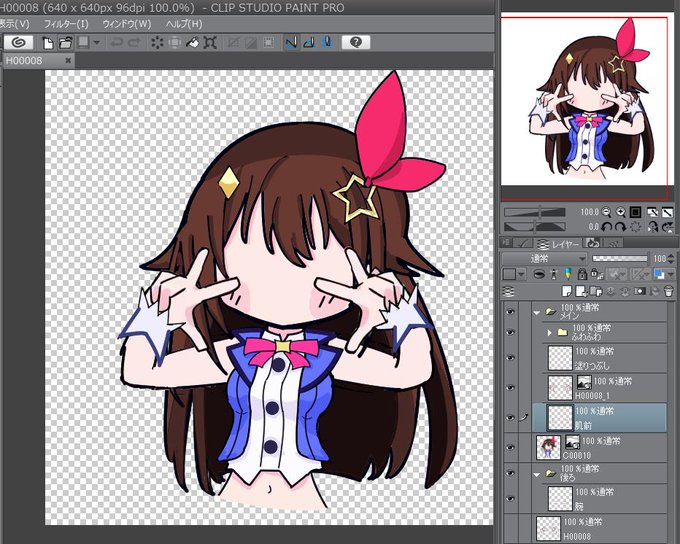Expand the ふわふわ layer folder

click(x=549, y=333)
